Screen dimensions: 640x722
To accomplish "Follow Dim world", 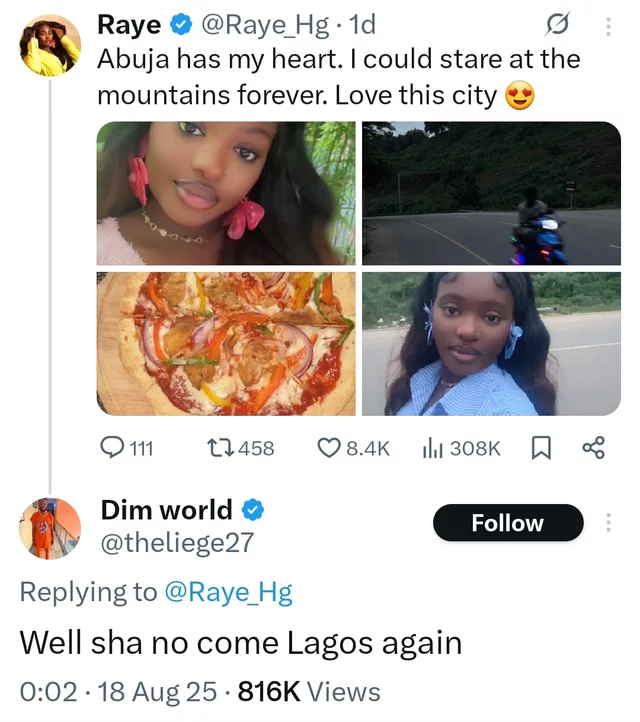I will click(507, 523).
